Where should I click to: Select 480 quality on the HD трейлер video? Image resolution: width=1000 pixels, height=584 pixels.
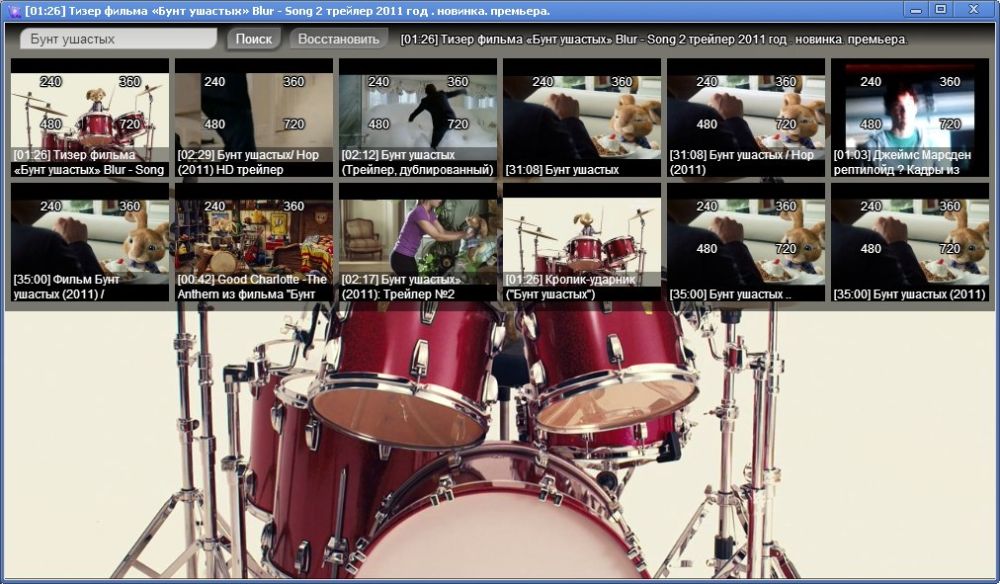[x=215, y=125]
